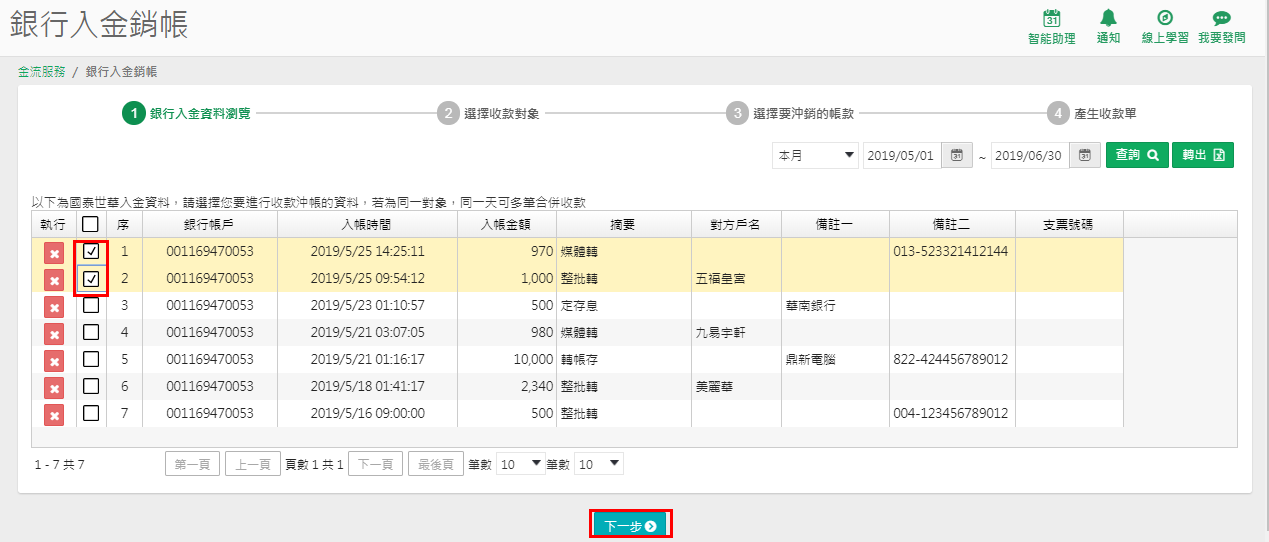Go to step 4 產生收款單
This screenshot has width=1269, height=542.
point(1092,113)
